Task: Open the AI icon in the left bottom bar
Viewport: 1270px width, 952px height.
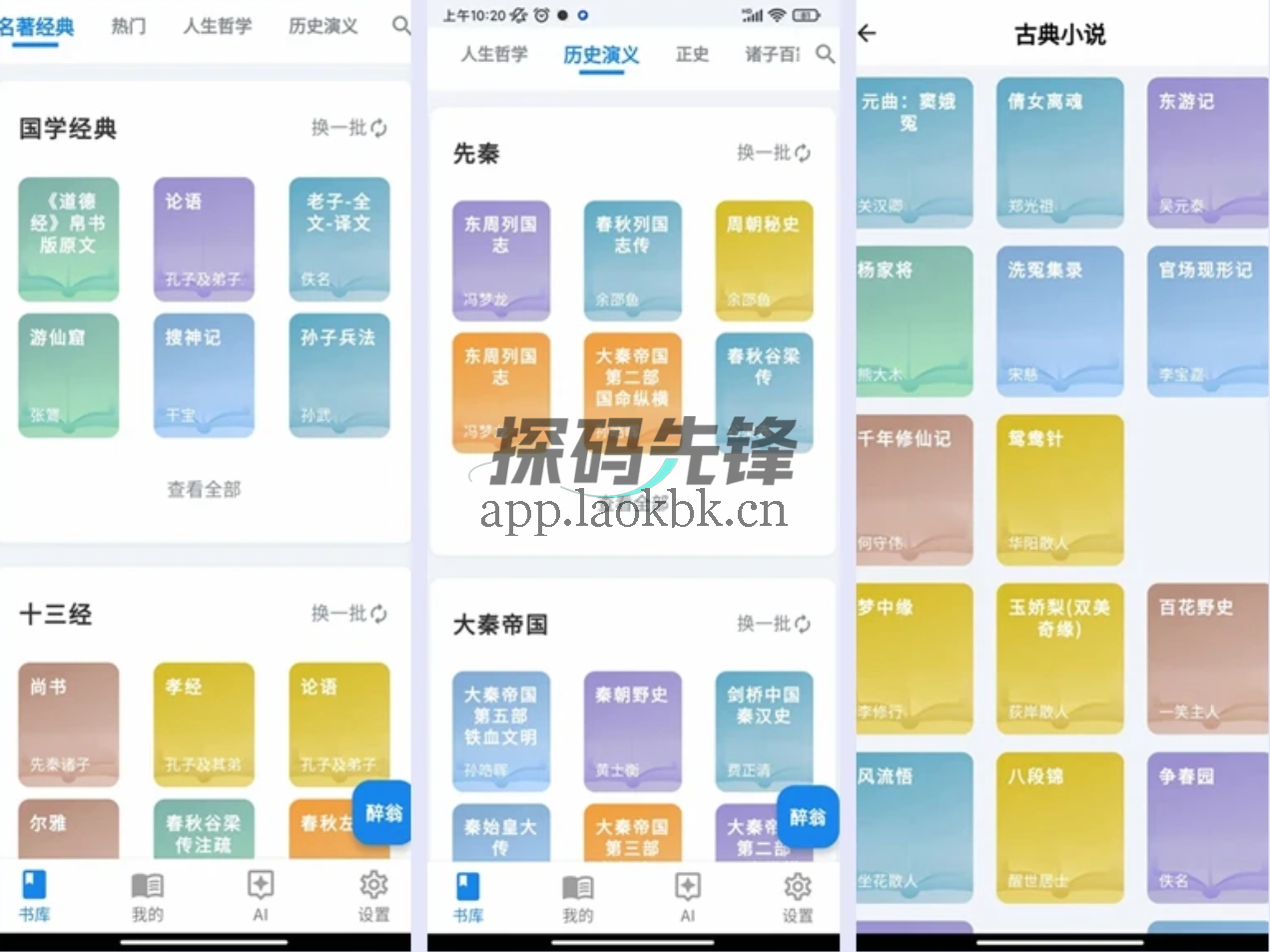Action: 261,894
